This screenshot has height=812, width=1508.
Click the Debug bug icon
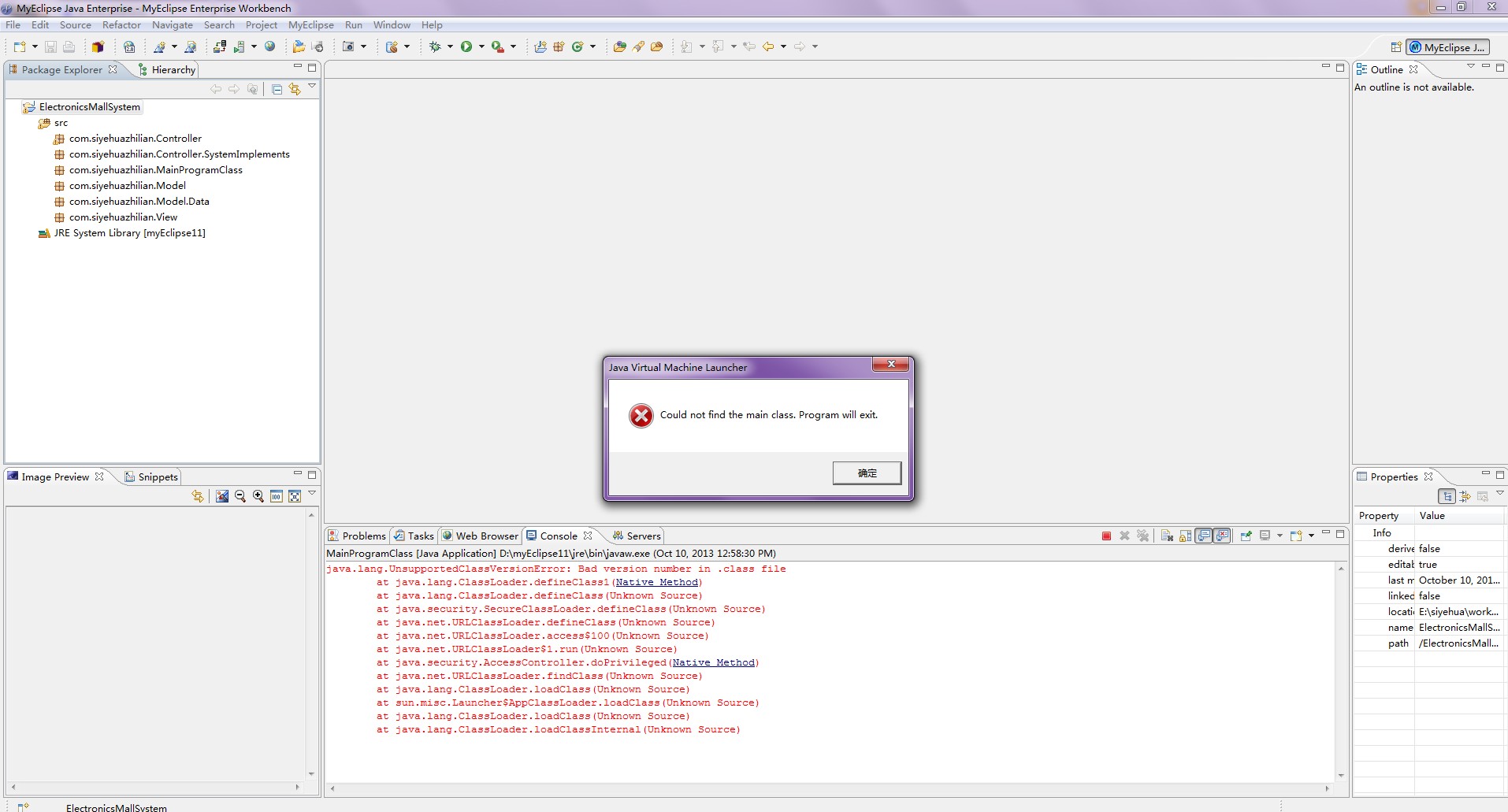(434, 46)
